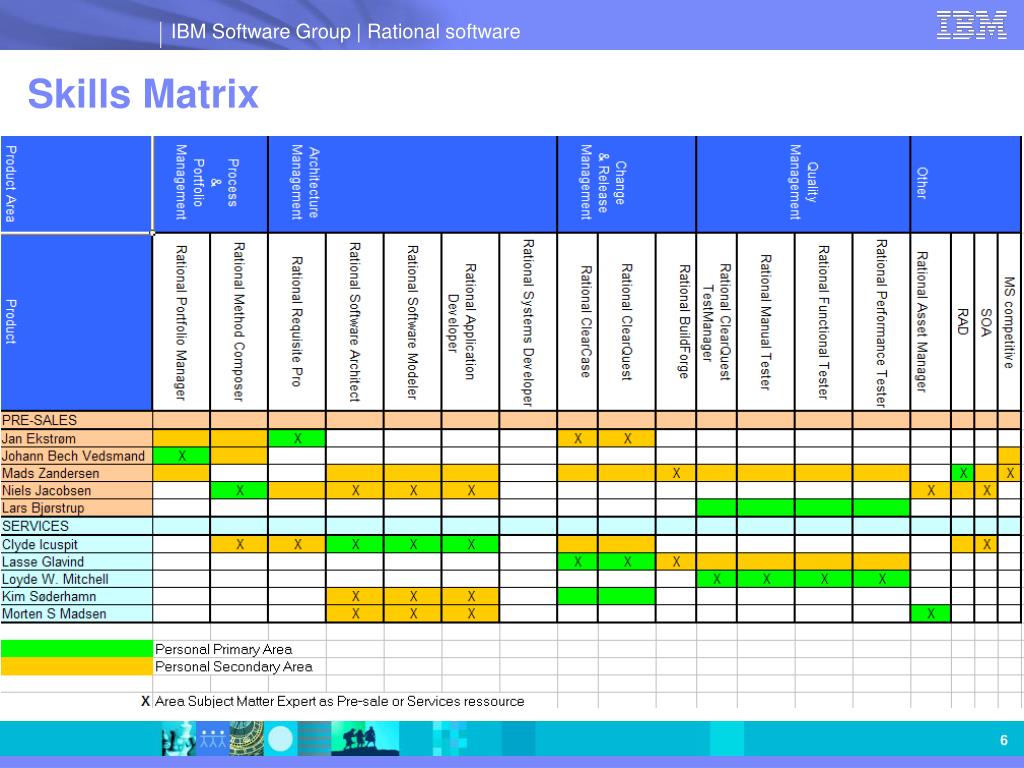Click the Personal Primary Area legend label
Image resolution: width=1024 pixels, height=768 pixels.
pos(223,649)
